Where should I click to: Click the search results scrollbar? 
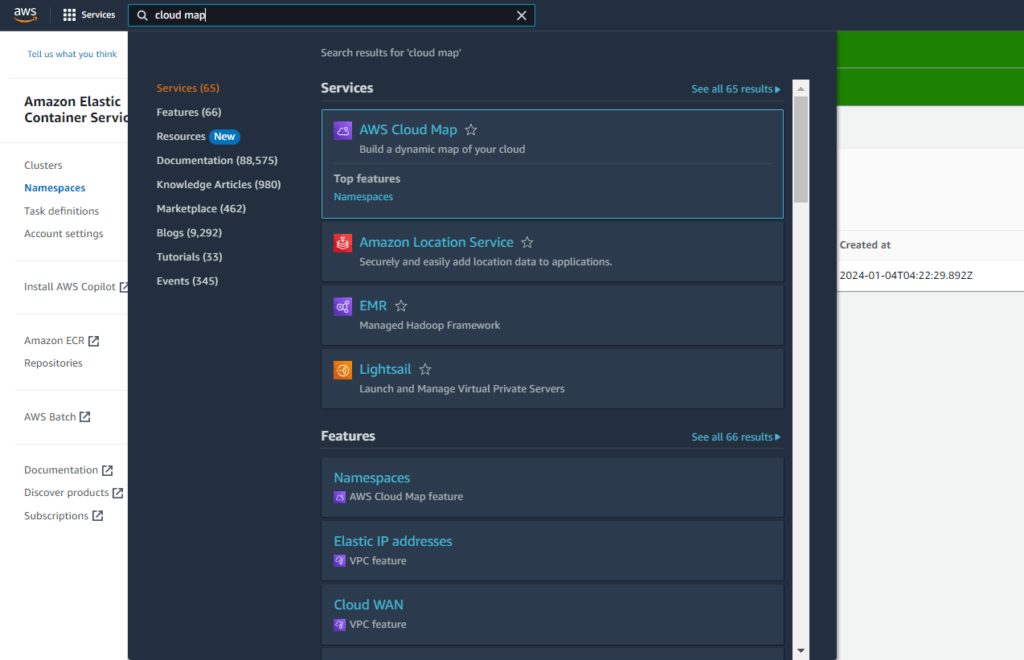click(x=800, y=140)
